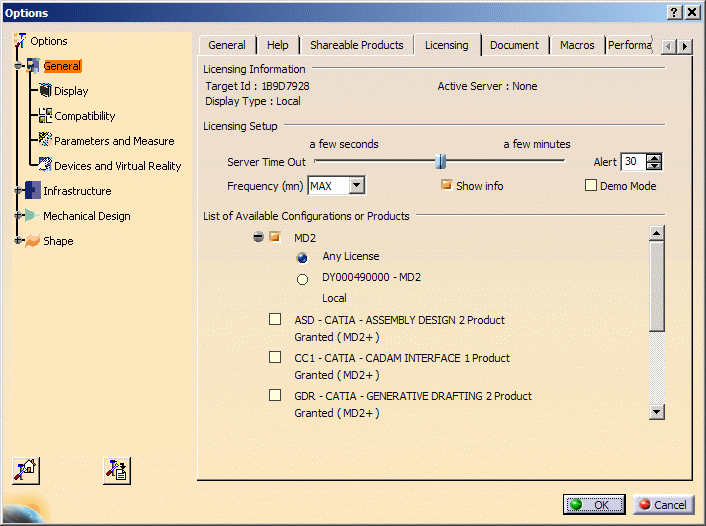Click the configurations list scroll down arrow
The height and width of the screenshot is (526, 706).
click(656, 412)
